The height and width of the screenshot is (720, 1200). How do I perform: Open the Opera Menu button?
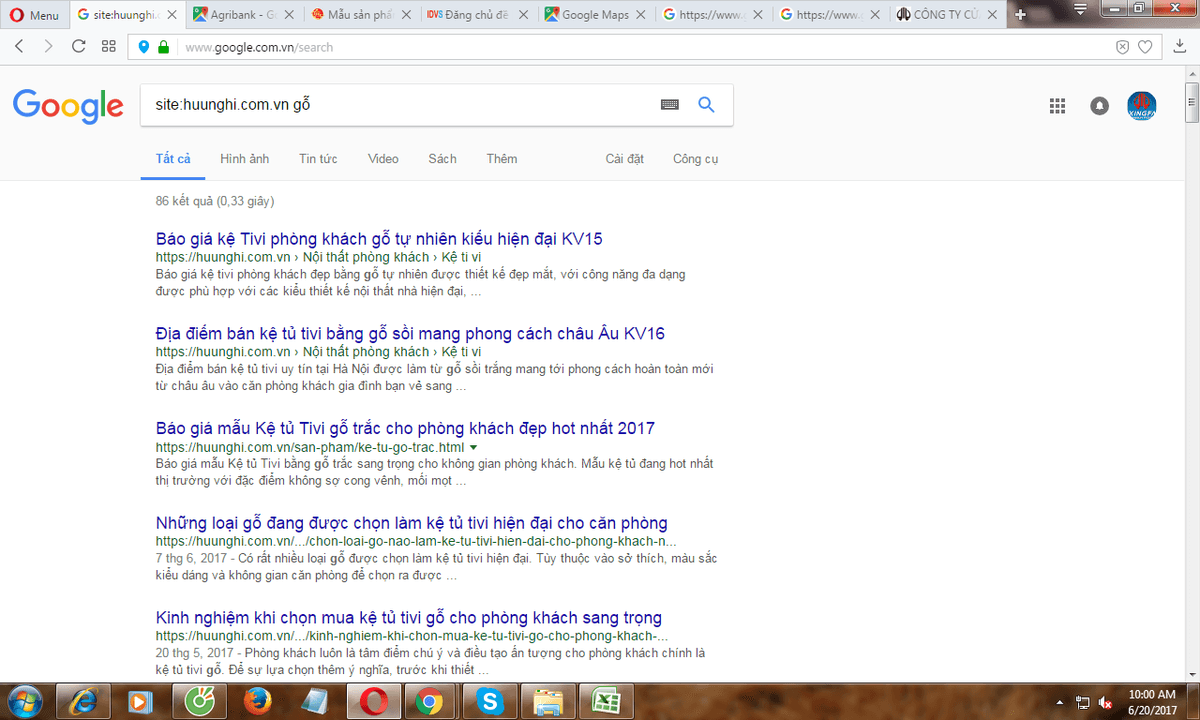tap(35, 15)
